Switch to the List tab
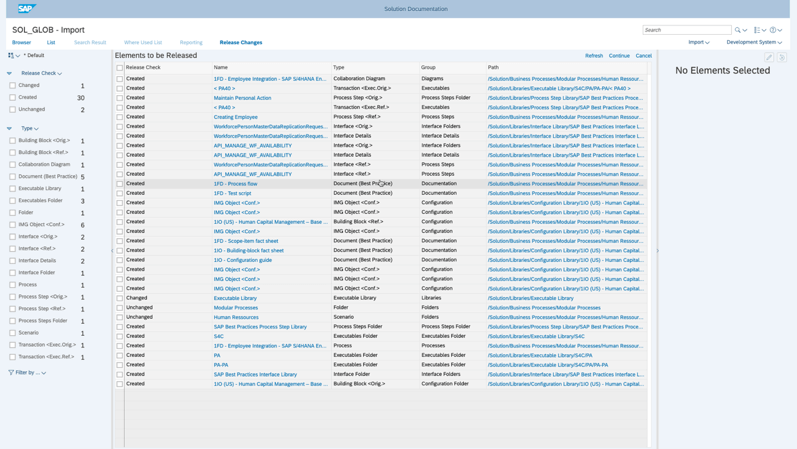Image resolution: width=797 pixels, height=449 pixels. 51,42
